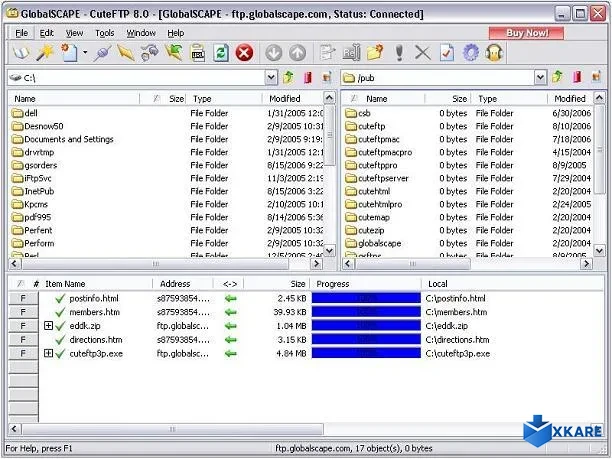Image resolution: width=612 pixels, height=459 pixels.
Task: Open Global Options gear icon
Action: (x=471, y=53)
